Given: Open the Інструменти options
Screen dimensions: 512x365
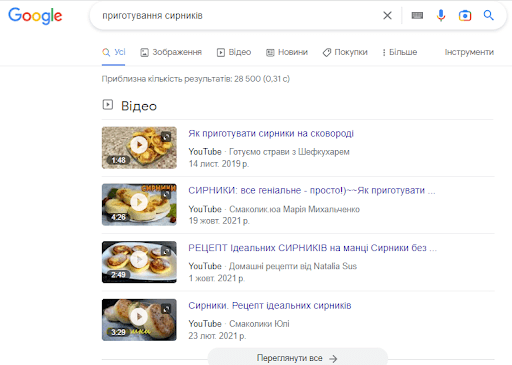Looking at the screenshot, I should pyautogui.click(x=469, y=52).
